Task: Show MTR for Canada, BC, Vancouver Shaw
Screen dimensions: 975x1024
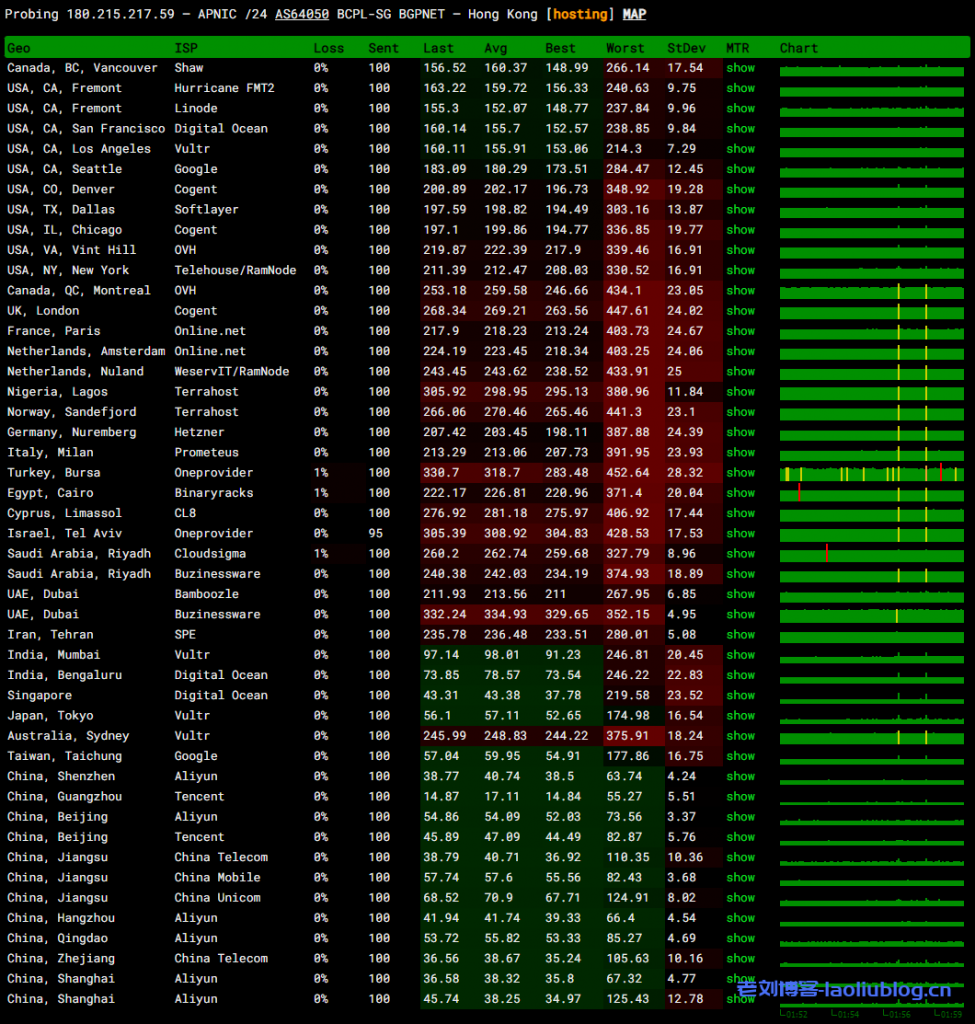Action: coord(740,68)
